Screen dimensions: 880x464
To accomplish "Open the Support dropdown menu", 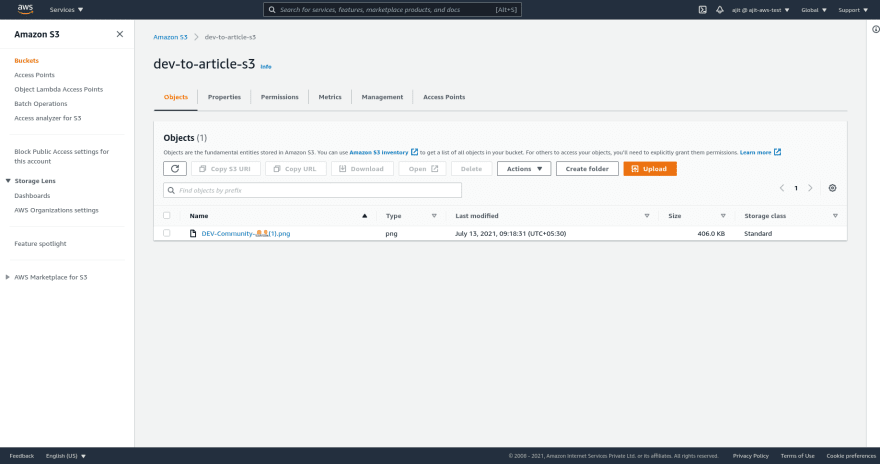I will (853, 10).
